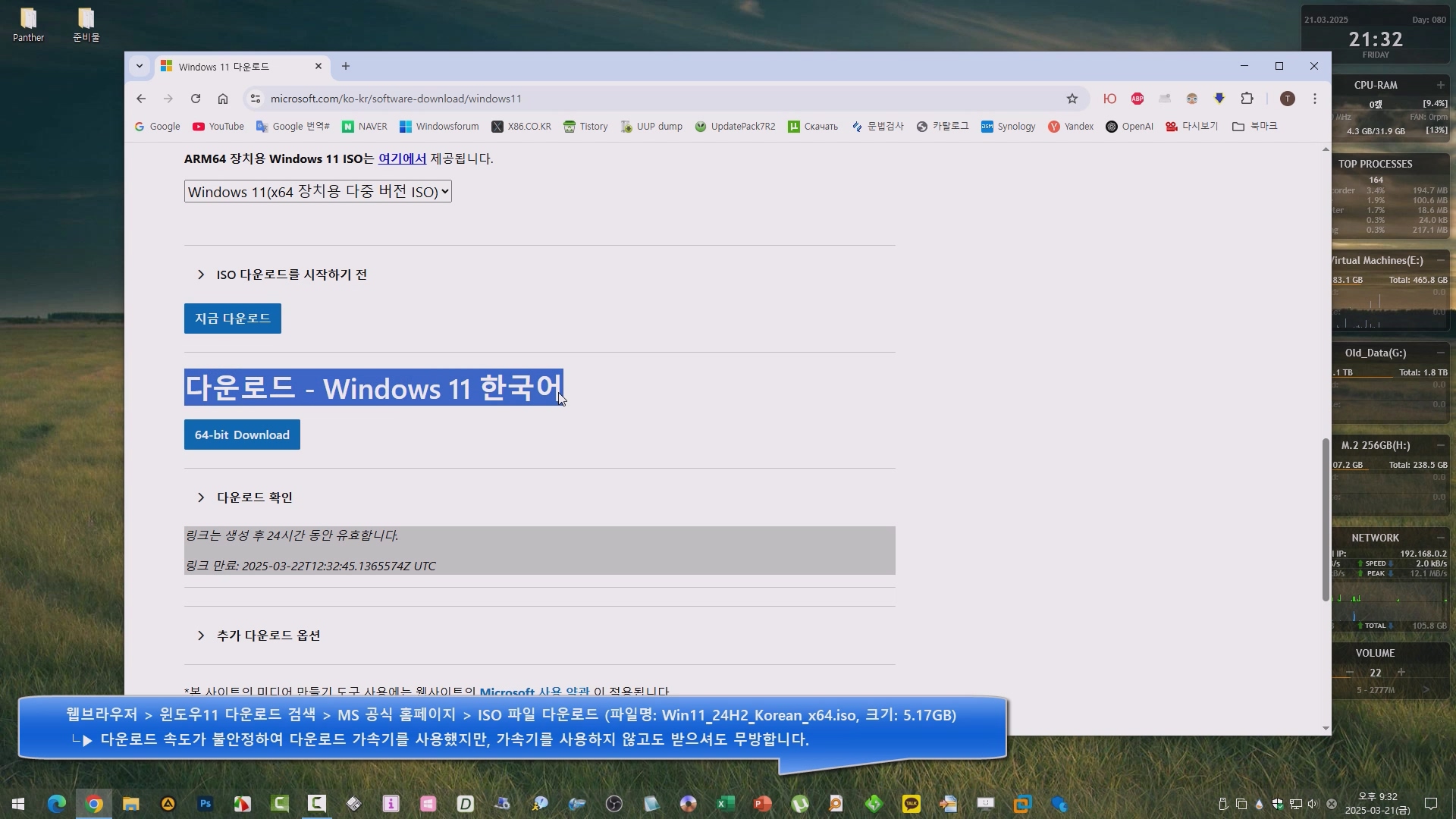This screenshot has height=819, width=1456.
Task: Open the taskbar clock and date
Action: [x=1377, y=804]
